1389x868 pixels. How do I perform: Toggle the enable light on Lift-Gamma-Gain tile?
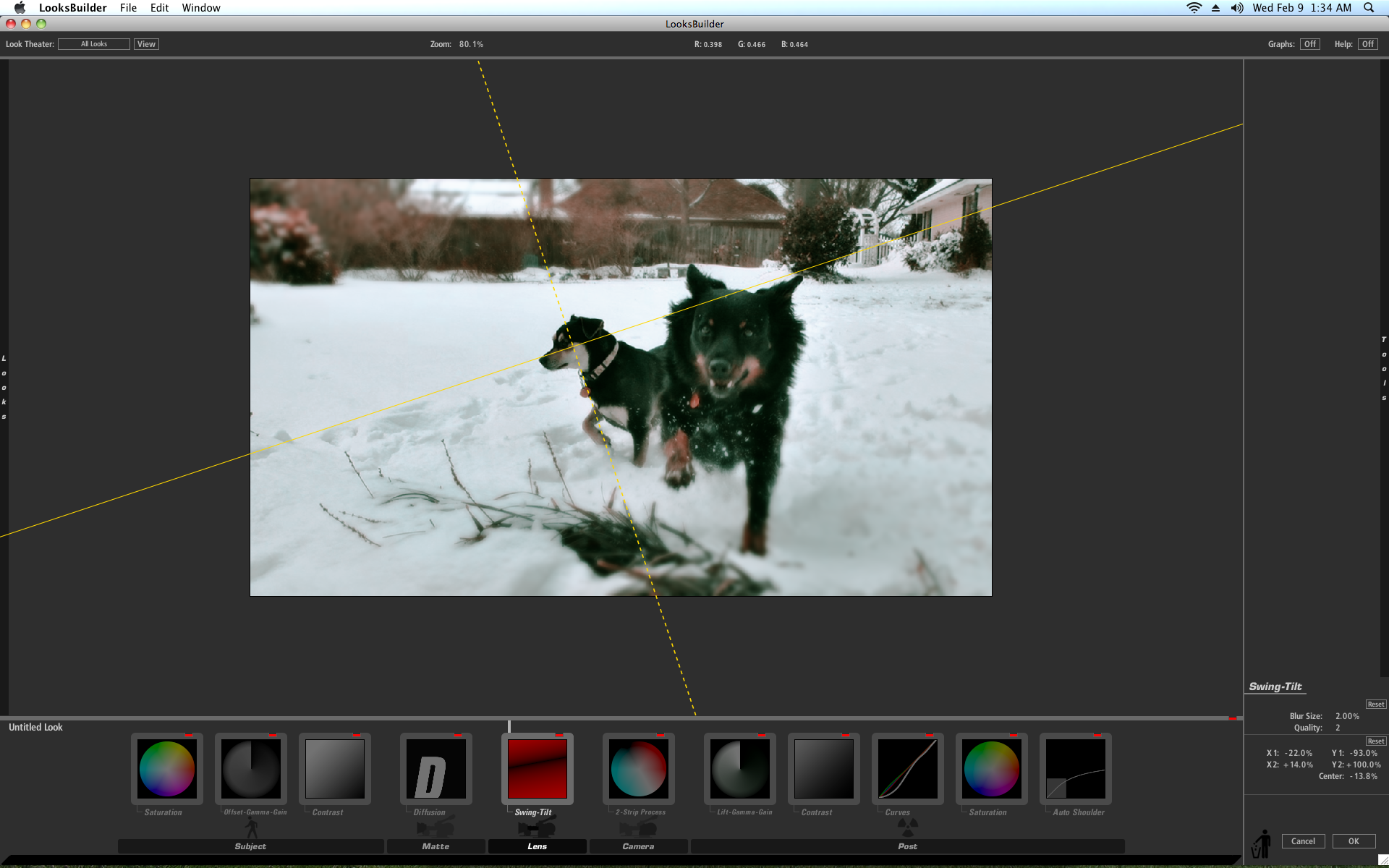pos(761,735)
